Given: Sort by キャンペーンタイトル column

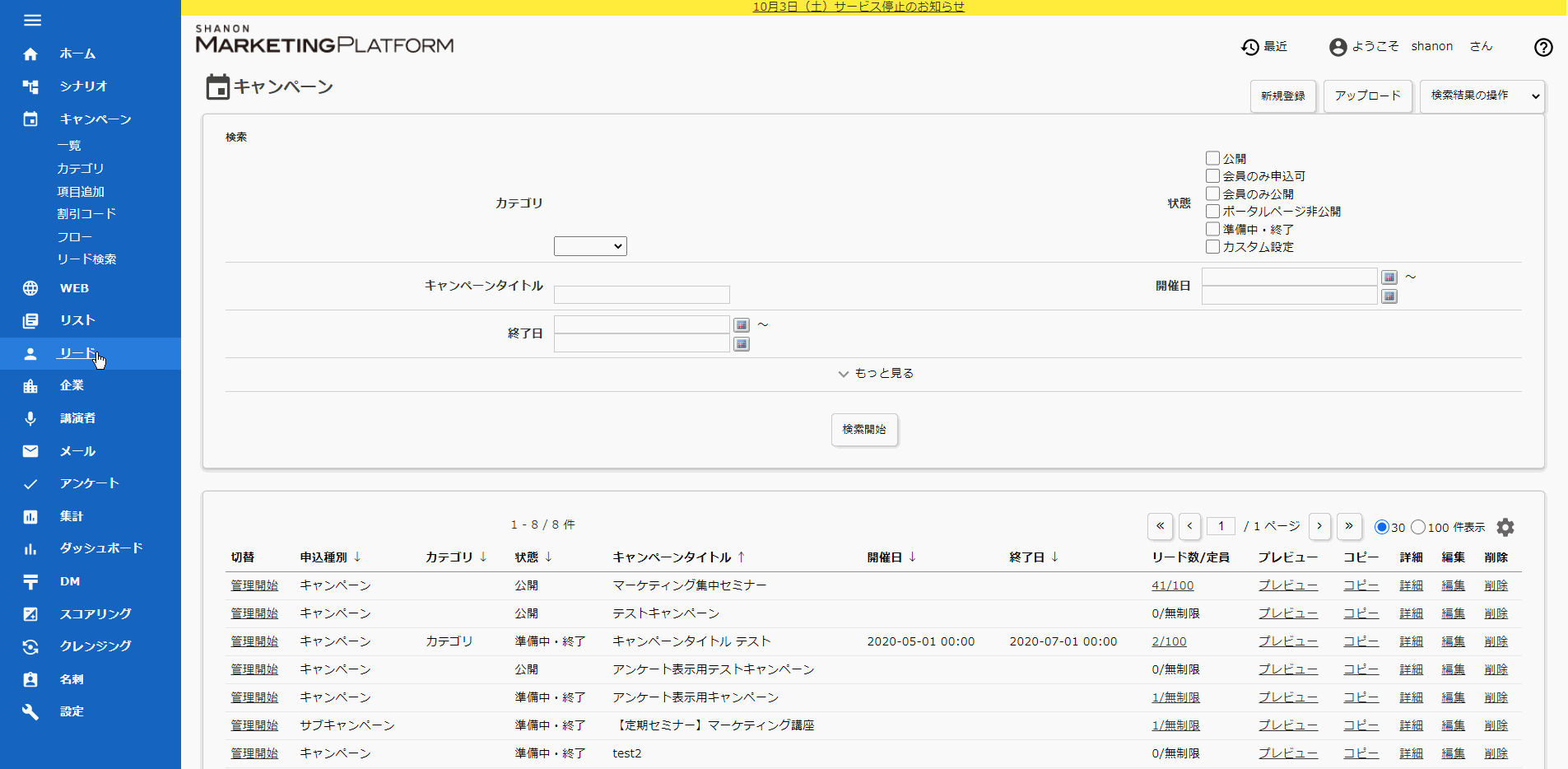Looking at the screenshot, I should 679,557.
